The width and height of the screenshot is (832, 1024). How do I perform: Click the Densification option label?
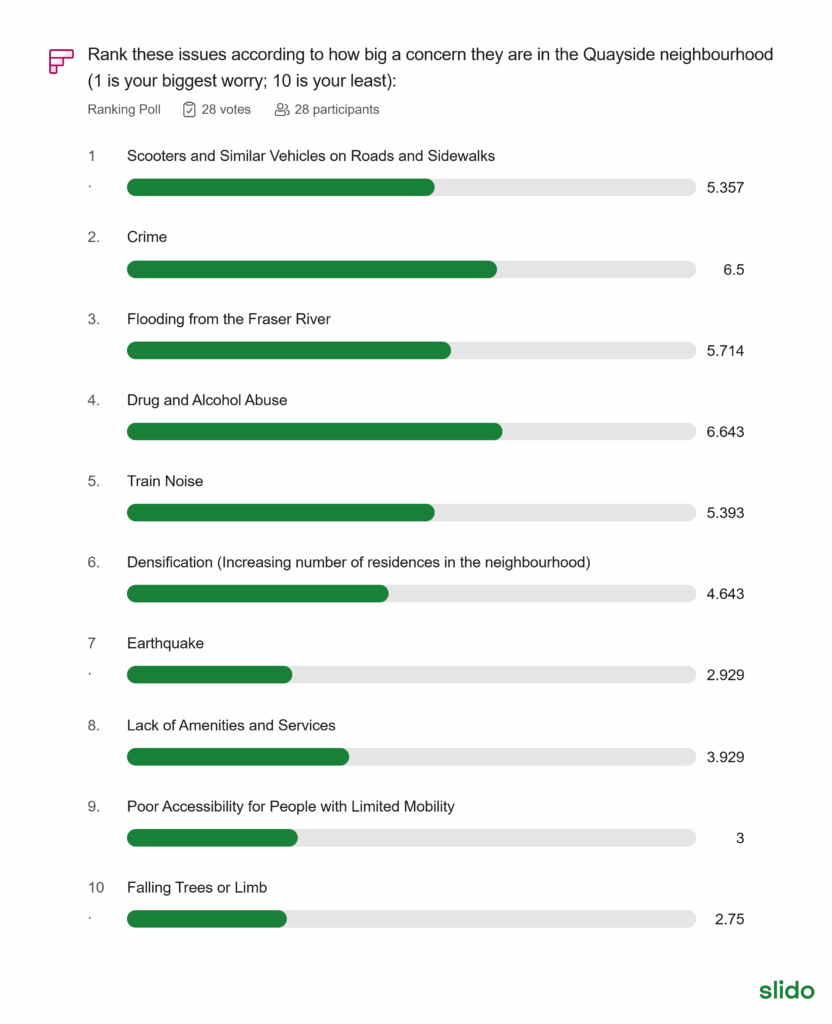[358, 562]
